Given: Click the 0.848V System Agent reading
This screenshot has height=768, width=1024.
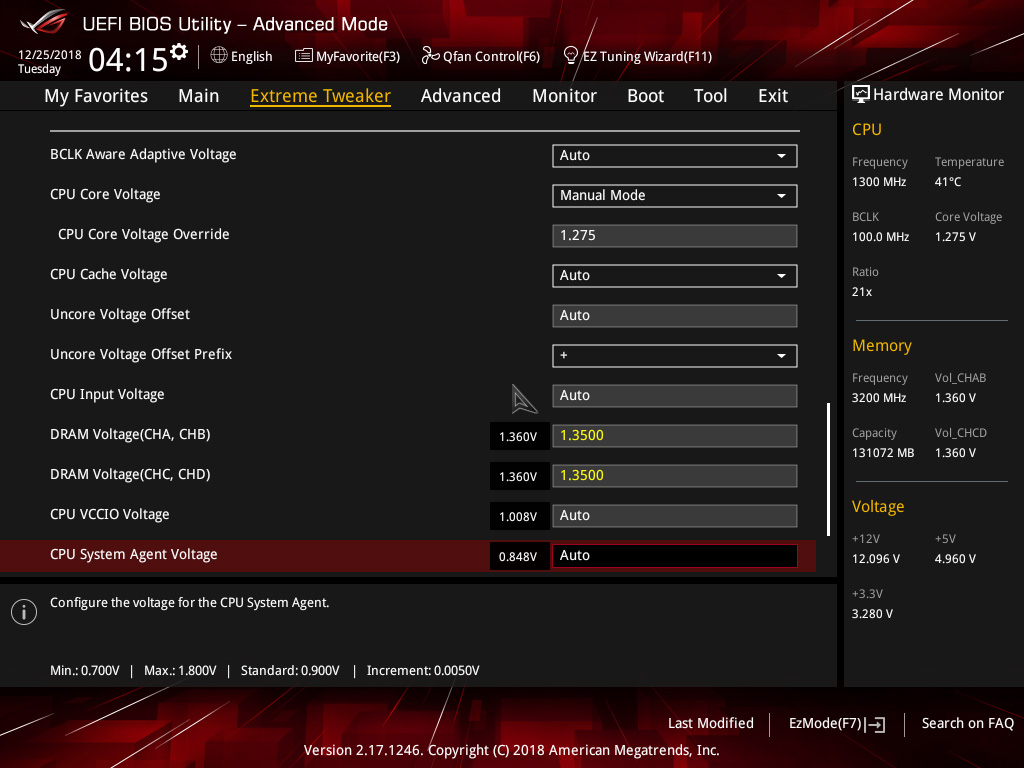Looking at the screenshot, I should pyautogui.click(x=519, y=556).
